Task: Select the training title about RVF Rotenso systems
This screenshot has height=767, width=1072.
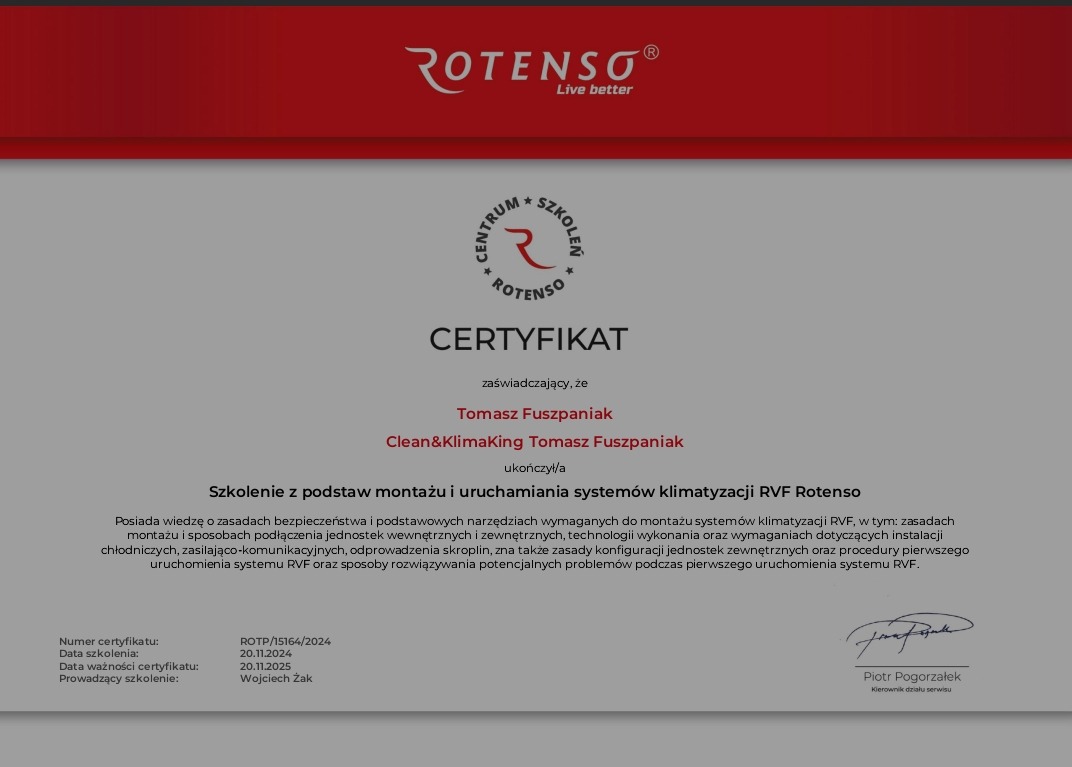Action: (535, 491)
